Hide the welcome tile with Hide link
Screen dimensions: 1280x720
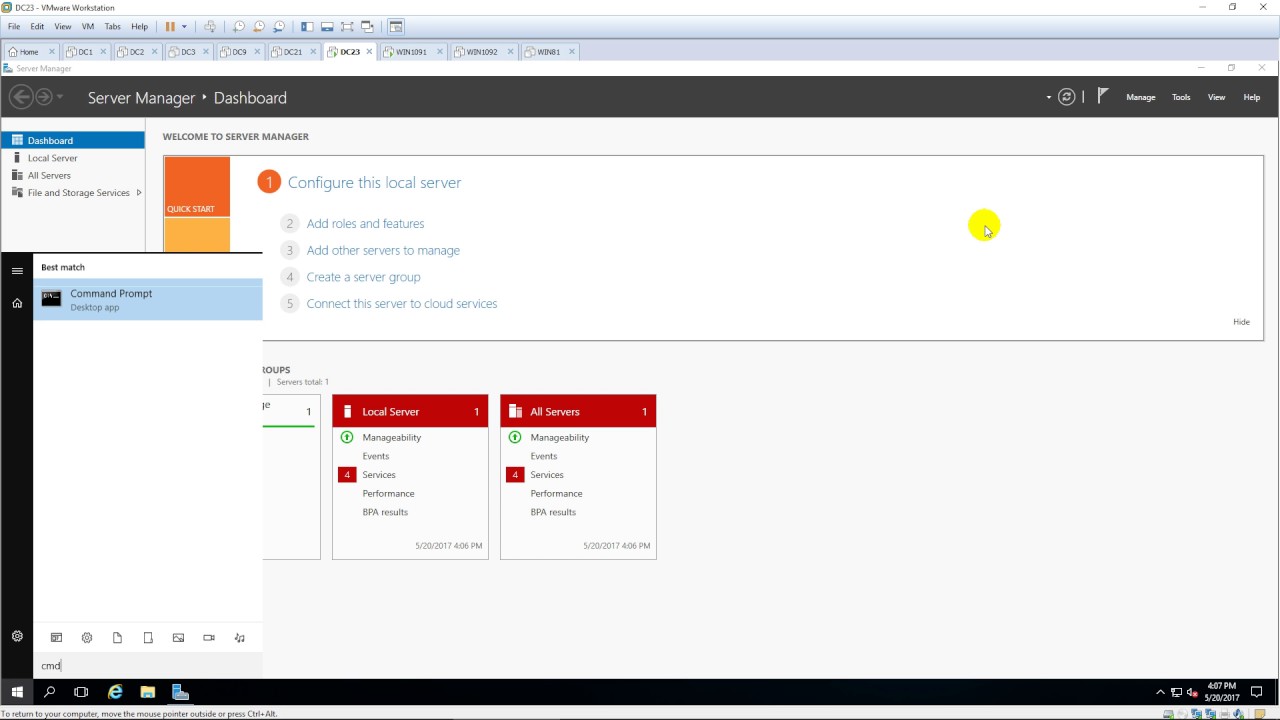(1241, 322)
